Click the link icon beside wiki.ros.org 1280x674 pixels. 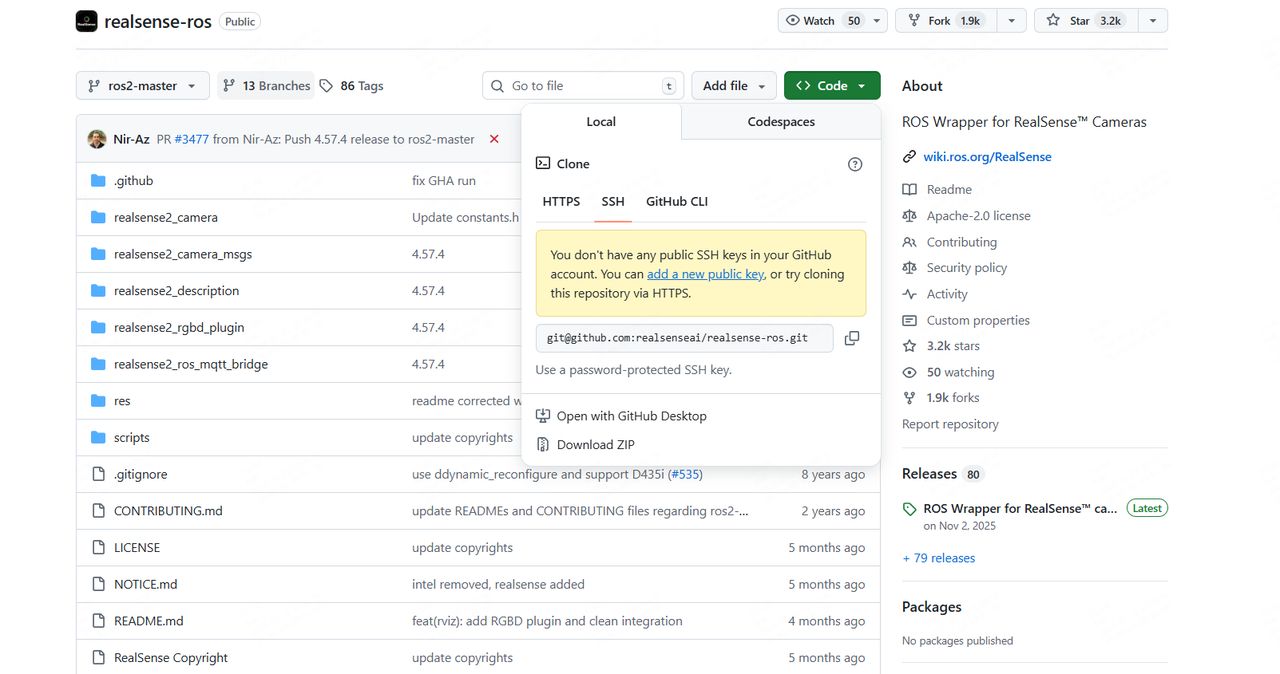[x=909, y=157]
